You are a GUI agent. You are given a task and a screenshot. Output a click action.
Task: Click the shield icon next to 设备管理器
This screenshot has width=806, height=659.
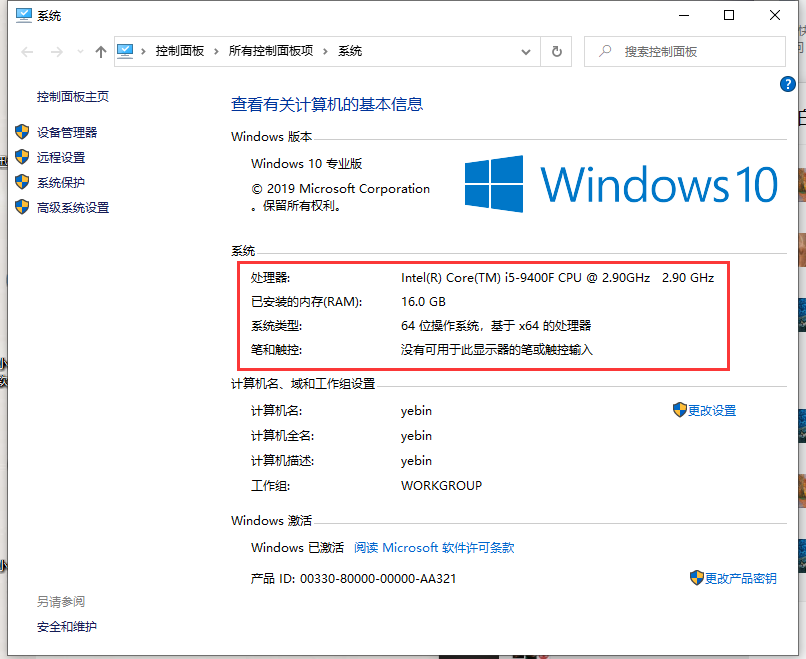pos(23,131)
